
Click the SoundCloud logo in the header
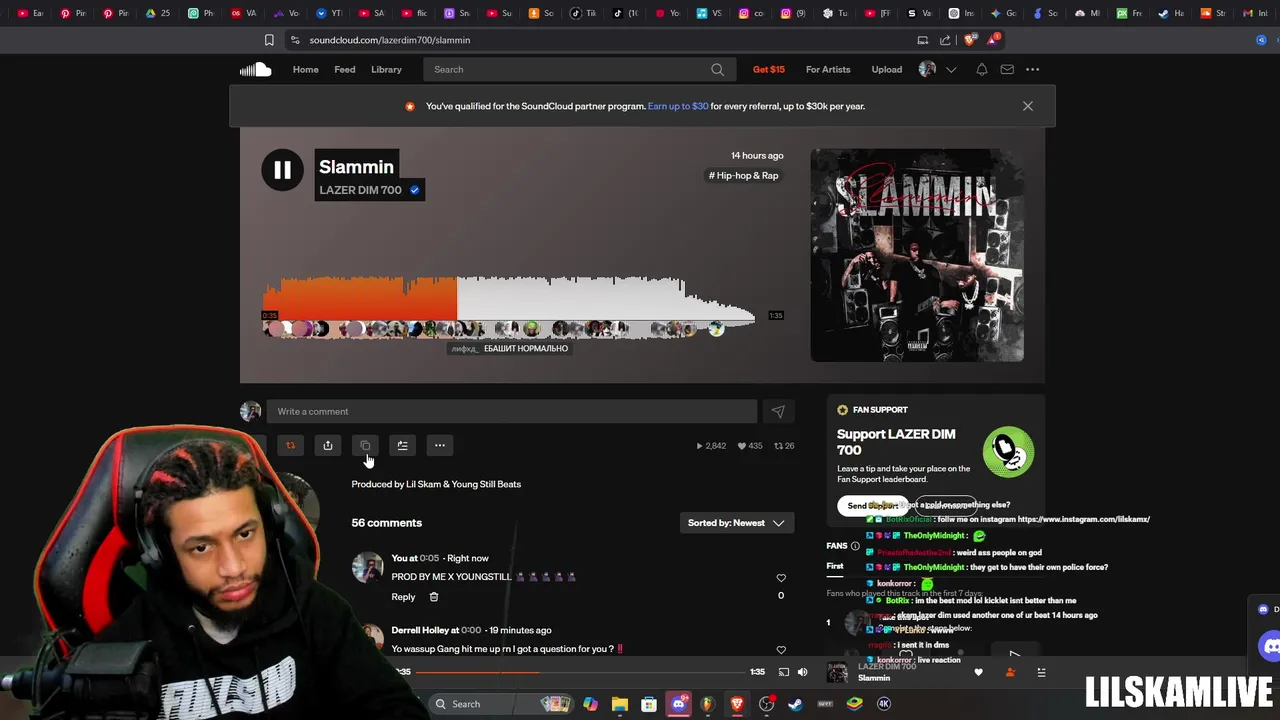click(x=255, y=69)
